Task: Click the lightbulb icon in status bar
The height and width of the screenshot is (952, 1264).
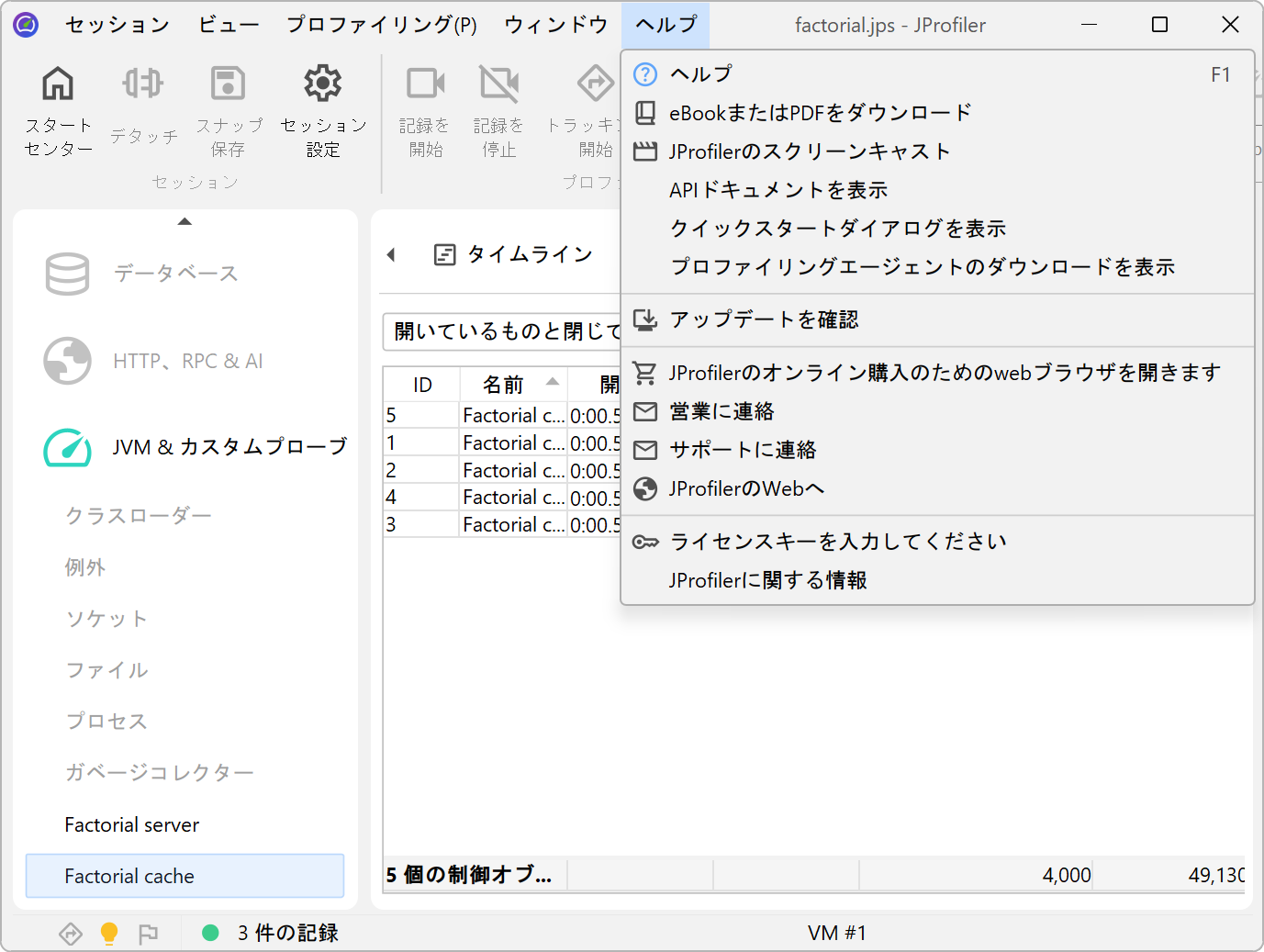Action: click(x=109, y=934)
